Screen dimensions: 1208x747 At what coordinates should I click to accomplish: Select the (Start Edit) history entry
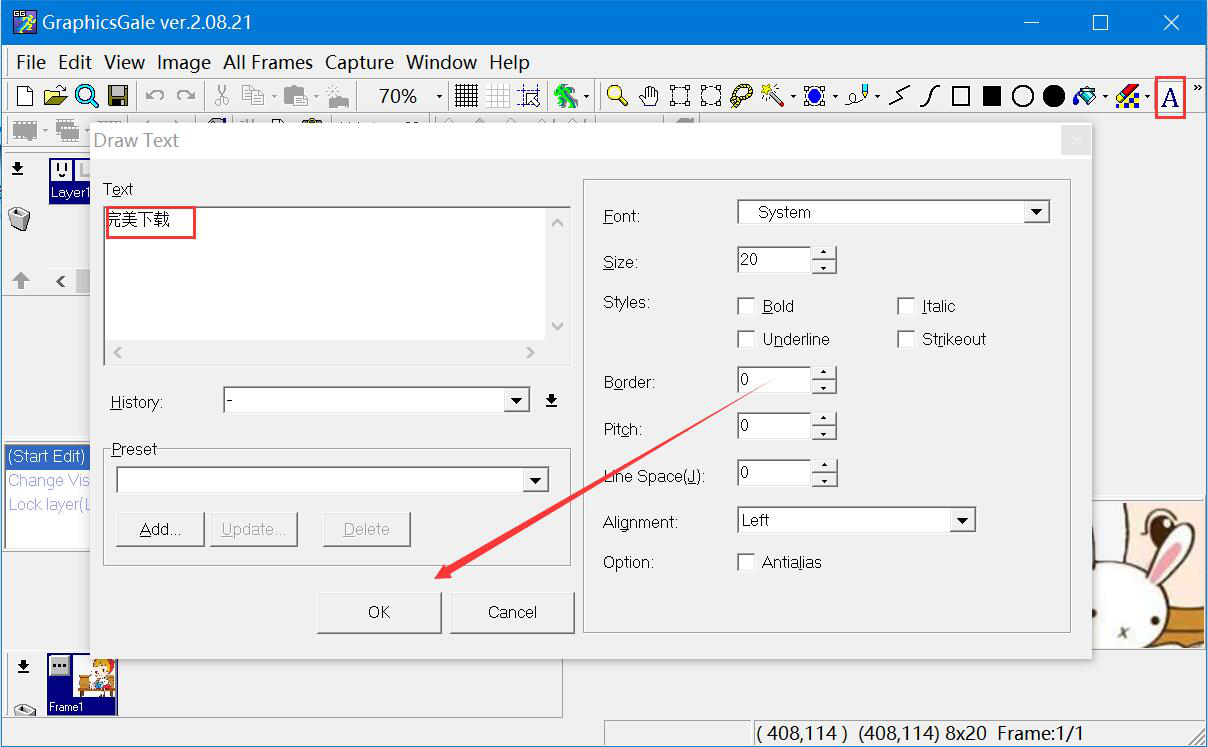(47, 456)
